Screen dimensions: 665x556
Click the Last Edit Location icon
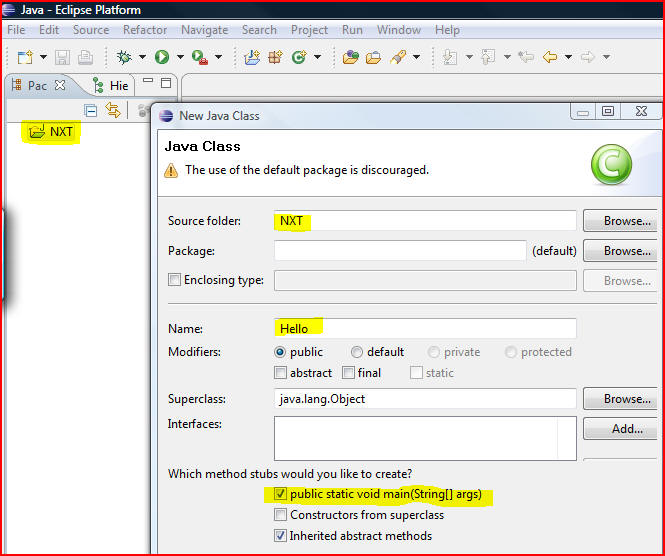coord(526,57)
